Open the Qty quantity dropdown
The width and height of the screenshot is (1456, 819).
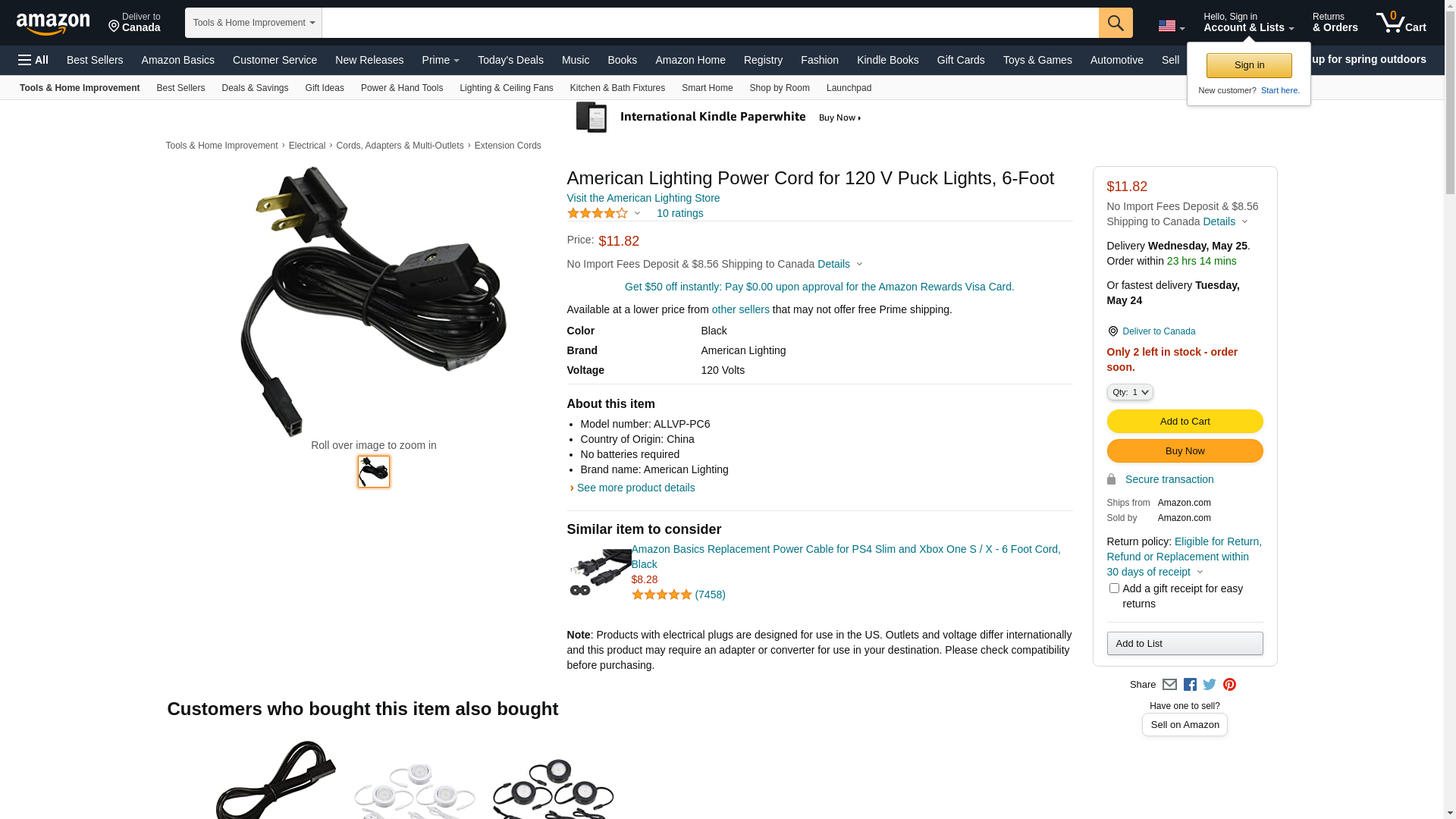(x=1130, y=392)
